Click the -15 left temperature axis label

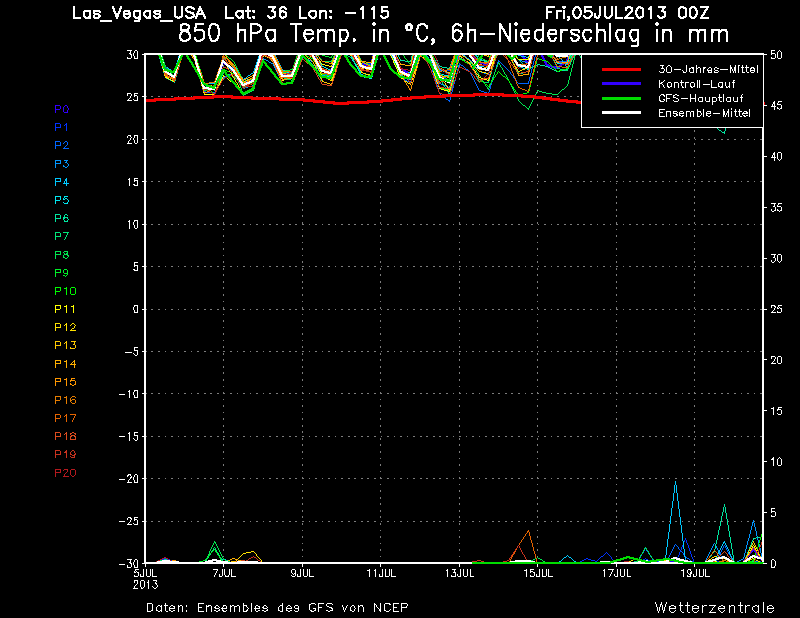(x=129, y=437)
